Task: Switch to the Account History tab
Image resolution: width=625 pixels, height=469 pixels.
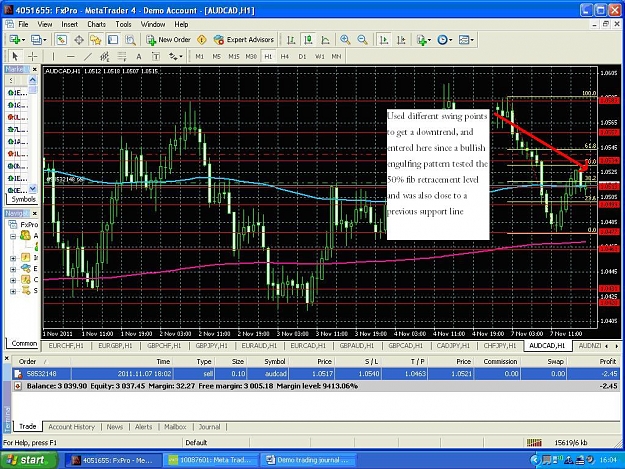Action: (x=72, y=427)
